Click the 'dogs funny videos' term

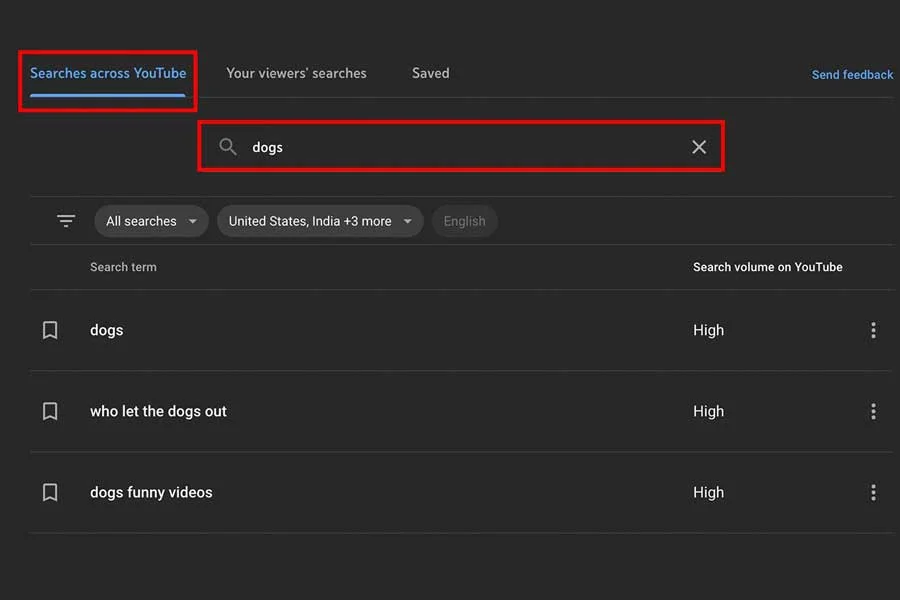[x=152, y=493]
